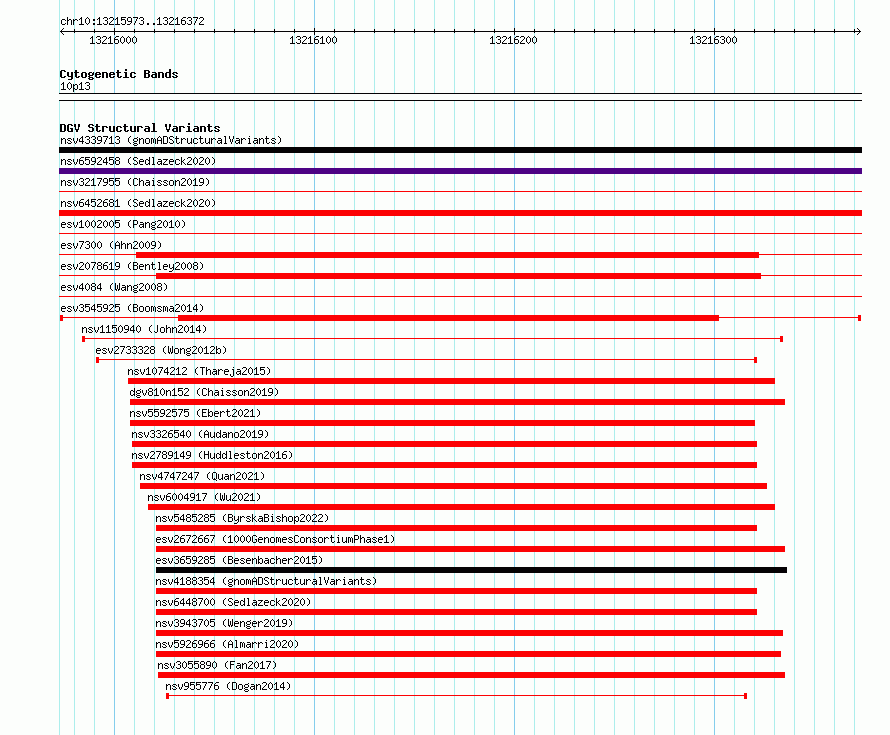Click the chr10:13215973..13216372 coordinate text
The width and height of the screenshot is (890, 735).
tap(132, 21)
